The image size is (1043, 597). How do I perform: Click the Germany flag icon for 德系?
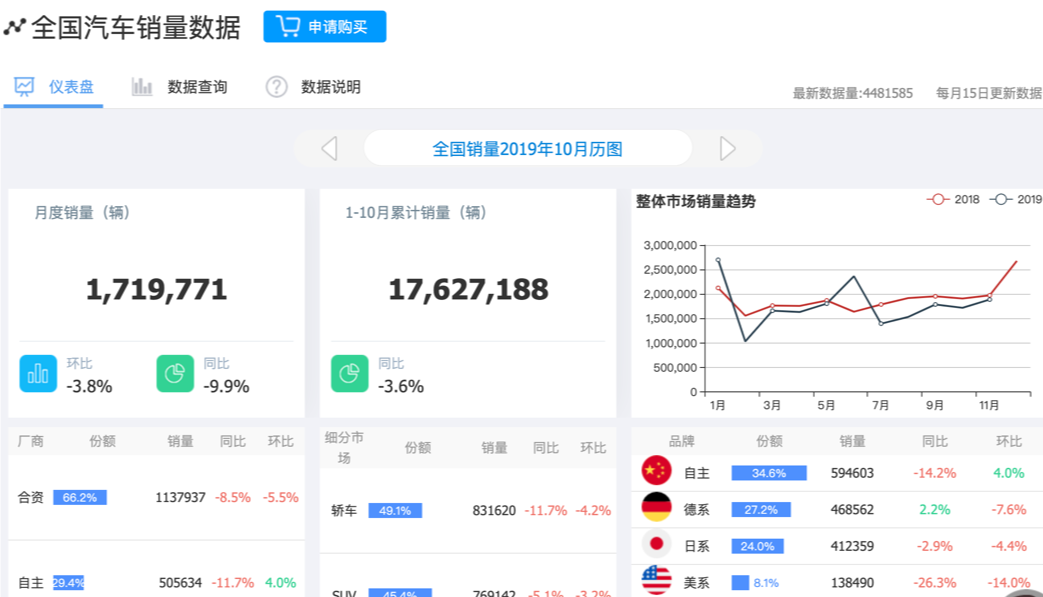[656, 508]
